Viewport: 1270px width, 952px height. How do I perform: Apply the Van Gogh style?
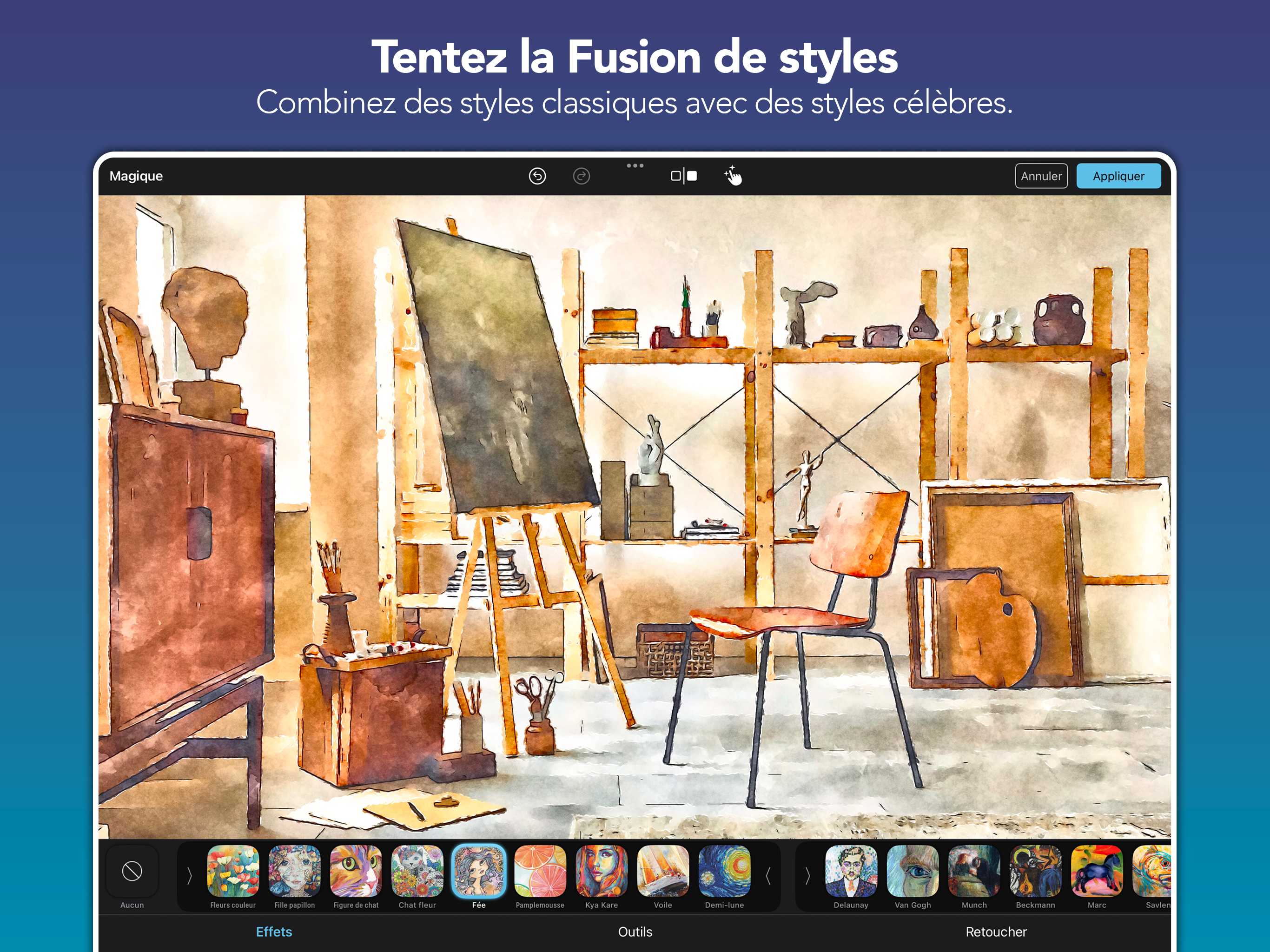coord(913,871)
